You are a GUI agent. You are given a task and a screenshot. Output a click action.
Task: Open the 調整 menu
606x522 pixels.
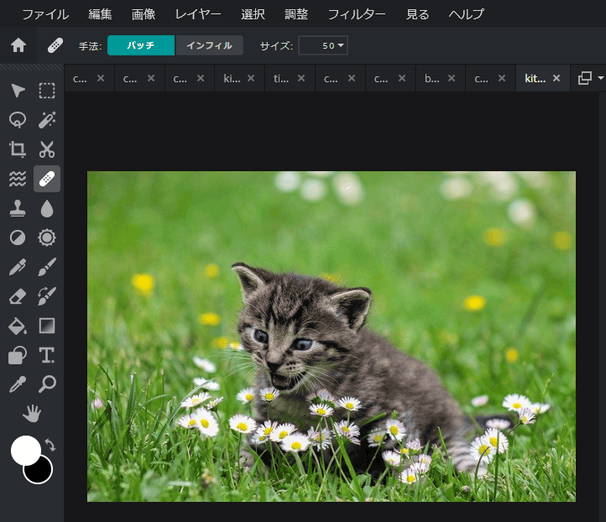[x=296, y=15]
